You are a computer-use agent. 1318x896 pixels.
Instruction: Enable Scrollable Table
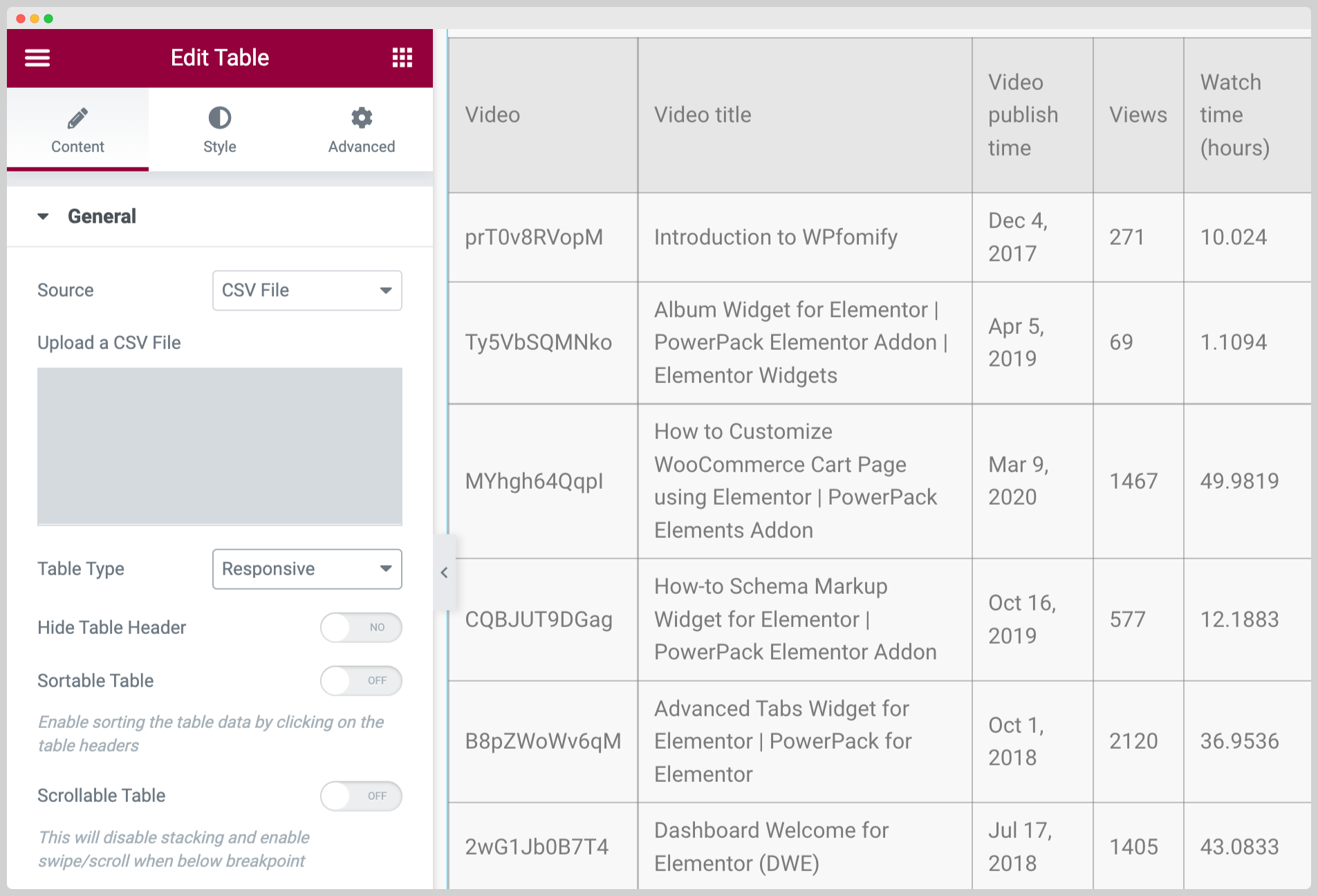coord(360,796)
